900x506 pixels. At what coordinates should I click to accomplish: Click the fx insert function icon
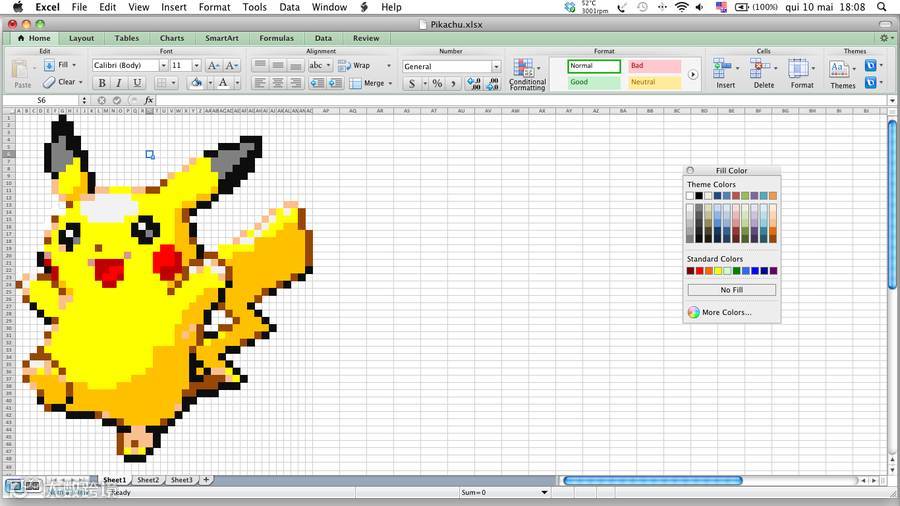[149, 100]
